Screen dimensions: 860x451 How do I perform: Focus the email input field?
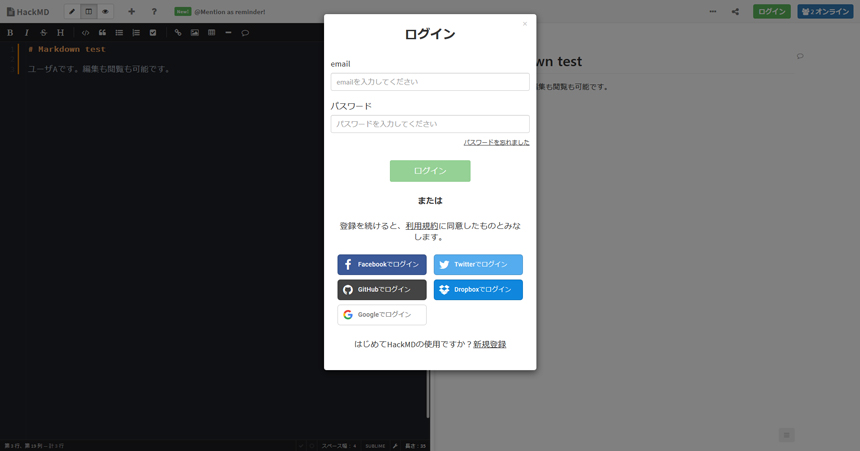pos(430,82)
